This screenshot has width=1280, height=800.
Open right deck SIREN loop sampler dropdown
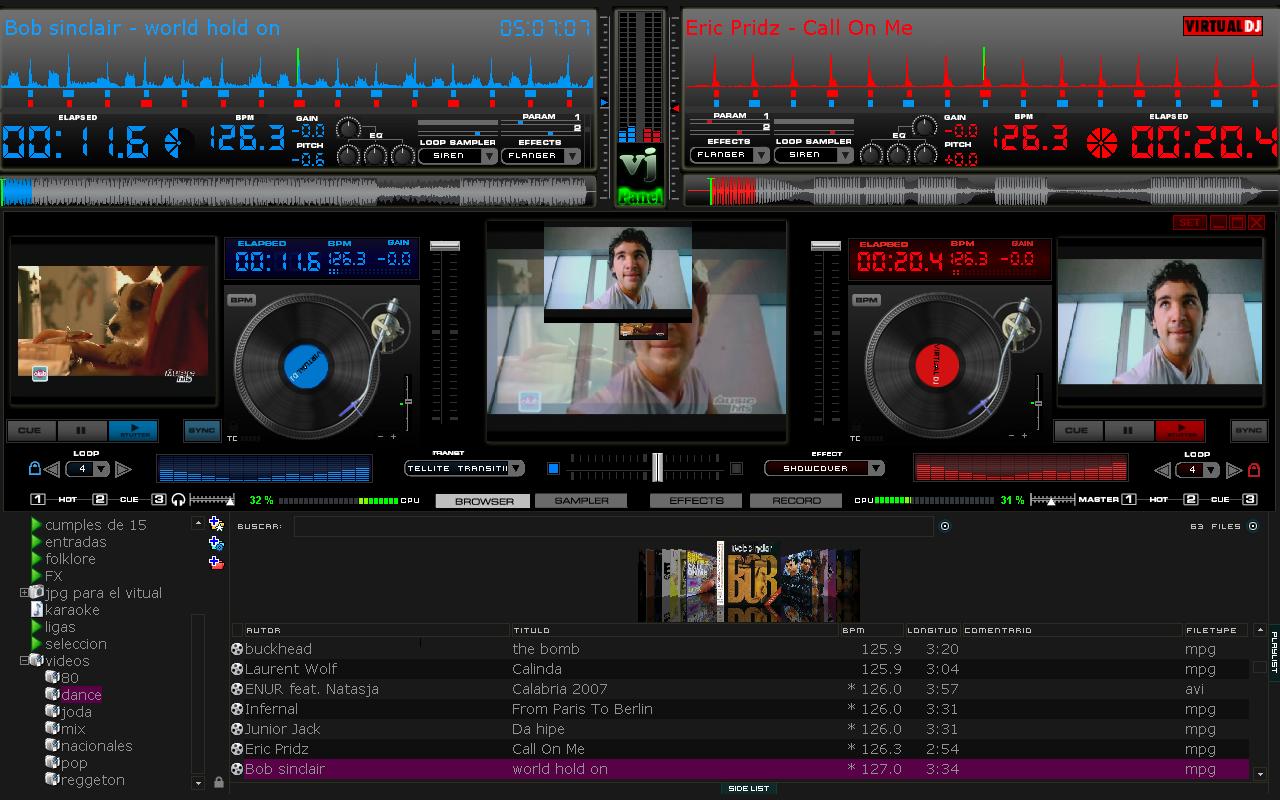813,156
